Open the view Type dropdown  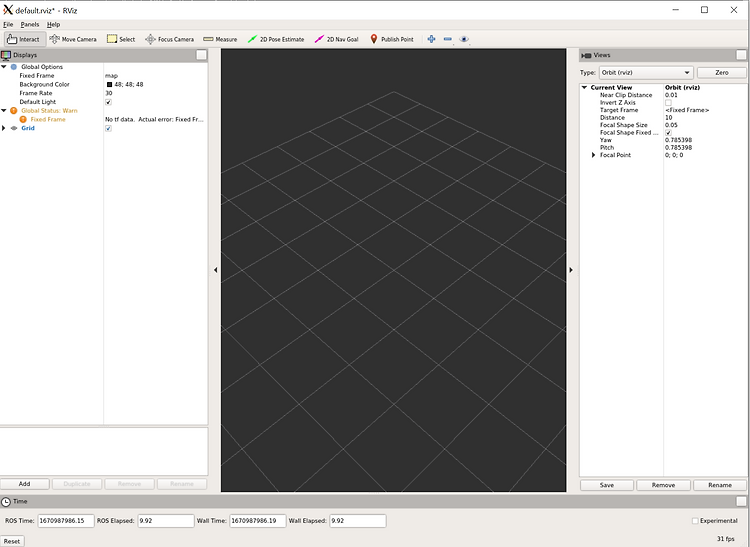646,73
